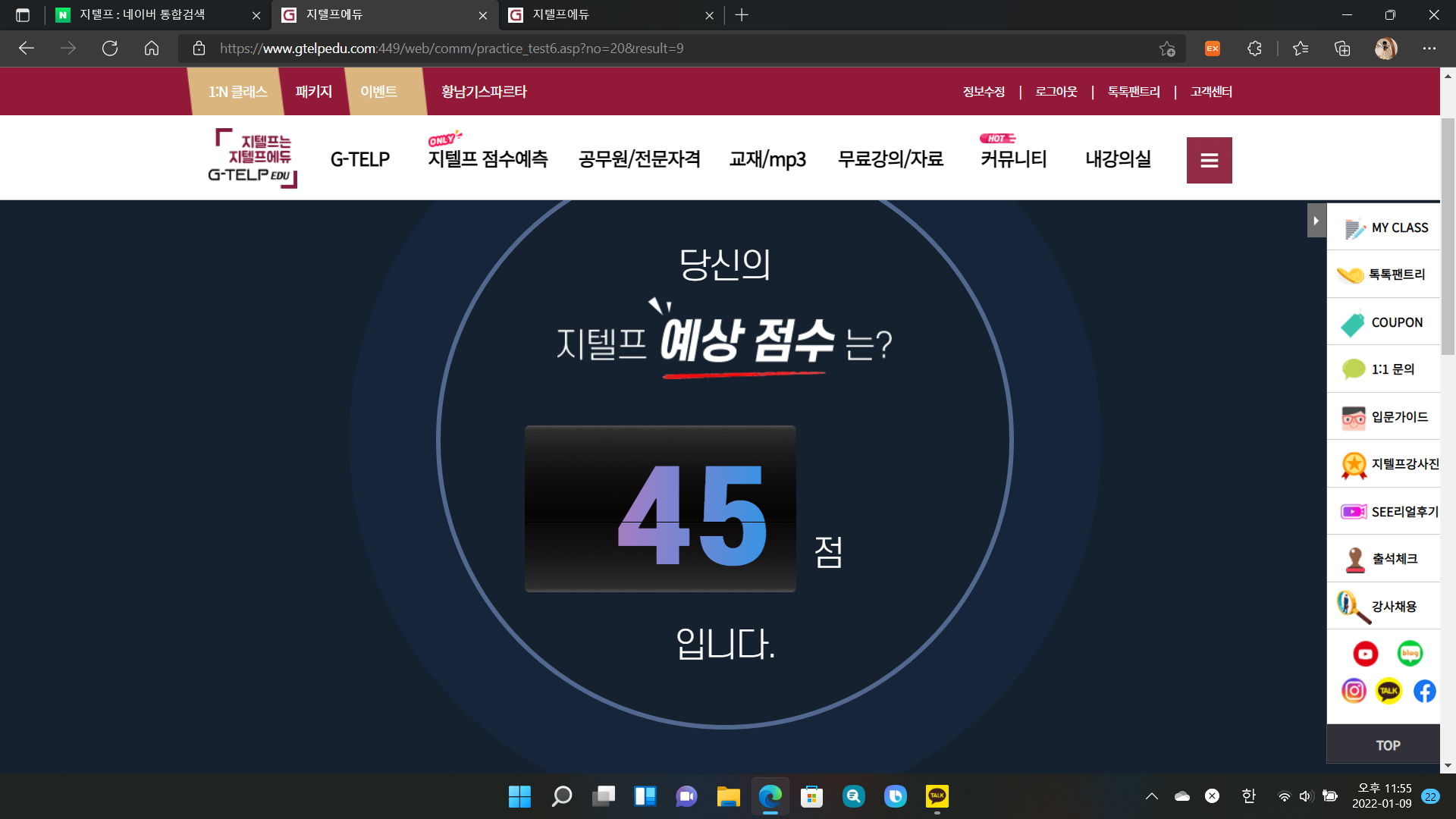Open the taskbar clock and date
This screenshot has height=819, width=1456.
click(x=1384, y=796)
